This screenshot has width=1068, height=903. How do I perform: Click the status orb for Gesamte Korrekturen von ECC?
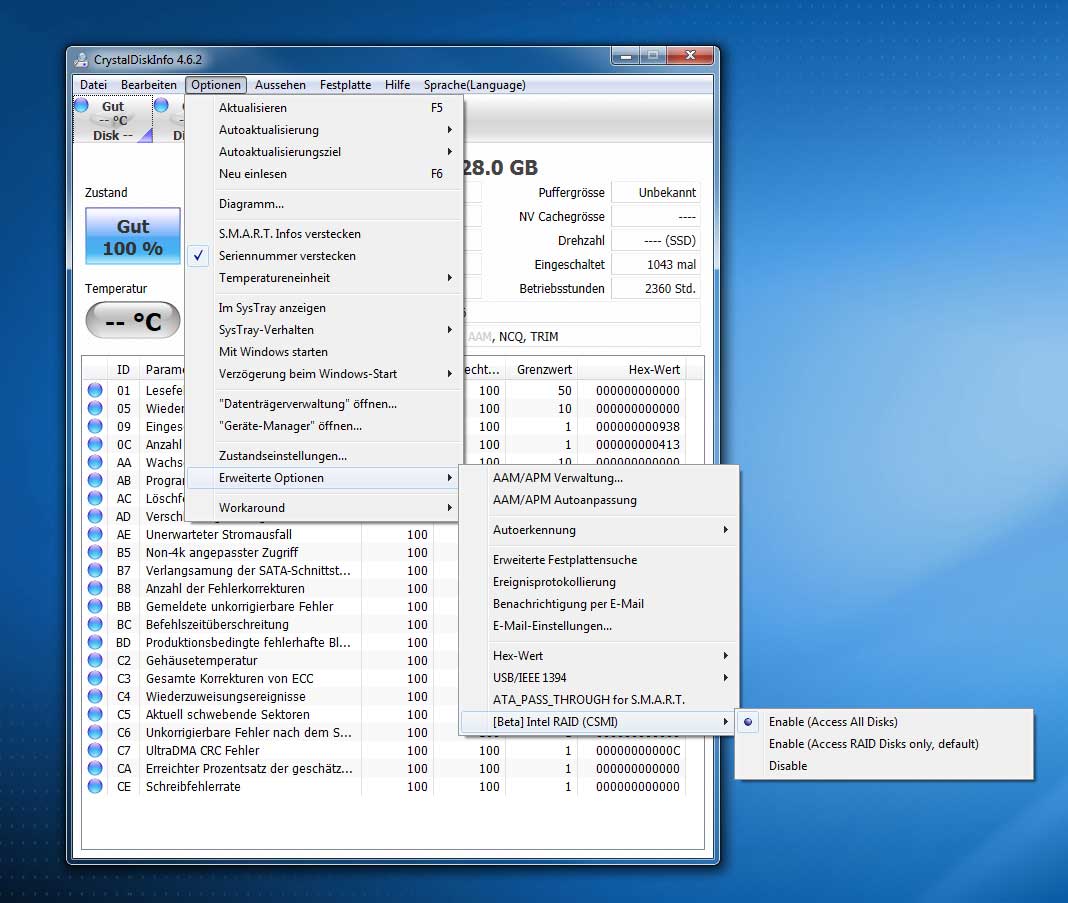(x=95, y=678)
